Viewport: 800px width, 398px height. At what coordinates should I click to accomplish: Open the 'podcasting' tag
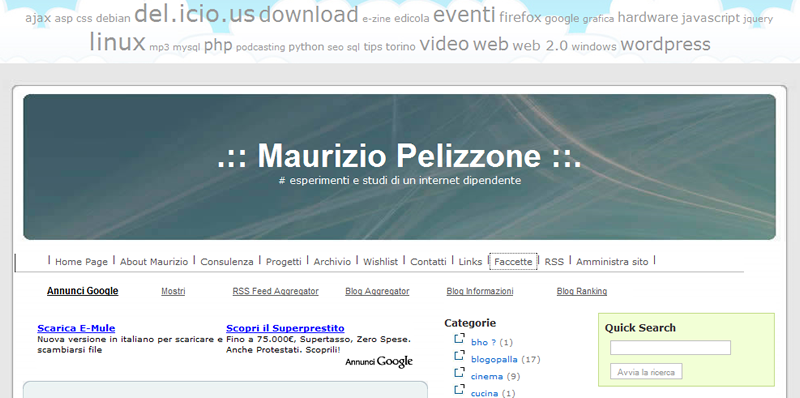tap(260, 47)
